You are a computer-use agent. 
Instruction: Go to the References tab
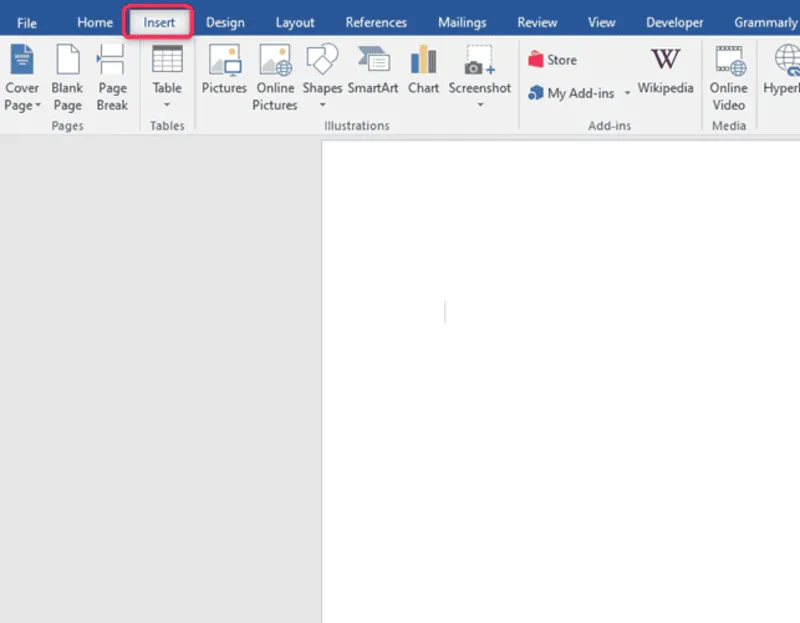[376, 22]
